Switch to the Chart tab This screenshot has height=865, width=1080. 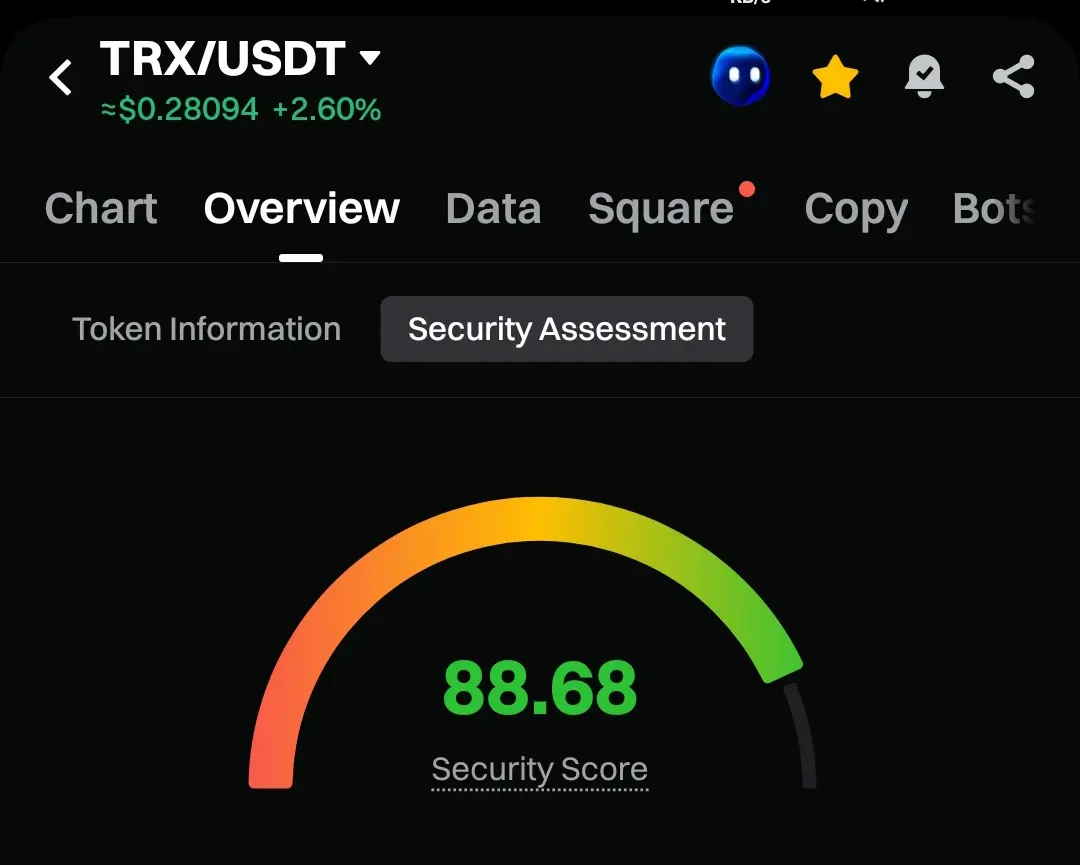101,208
